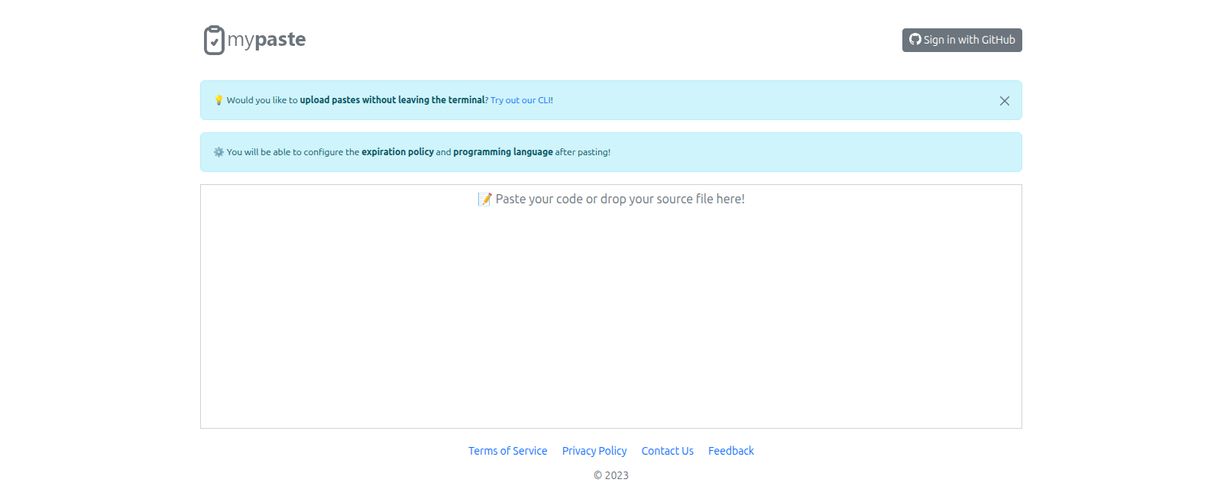Open the 'Try out our CLI!' link
This screenshot has width=1211, height=496.
pyautogui.click(x=522, y=100)
